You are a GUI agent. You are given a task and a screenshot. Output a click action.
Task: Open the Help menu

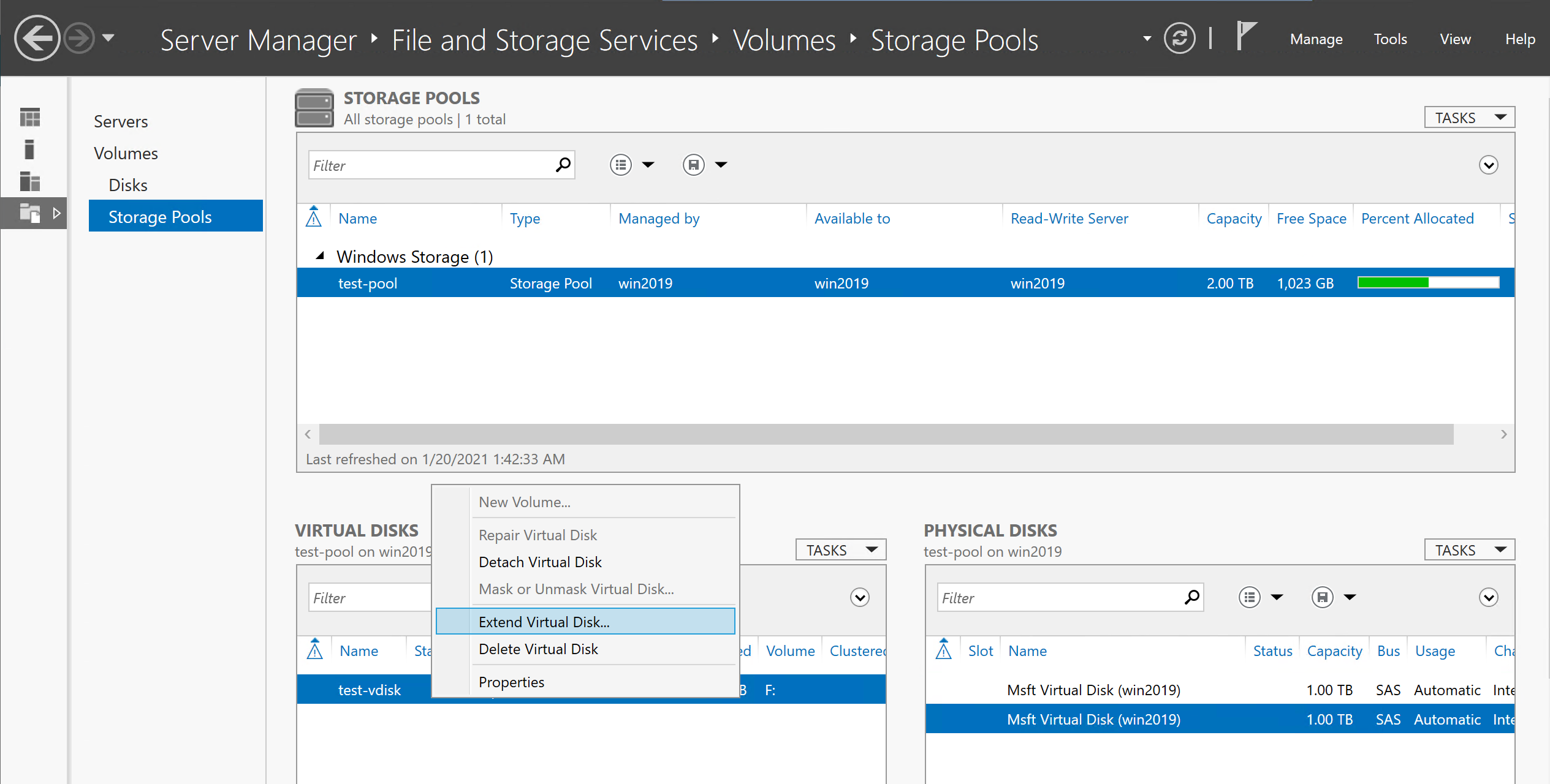(1520, 39)
